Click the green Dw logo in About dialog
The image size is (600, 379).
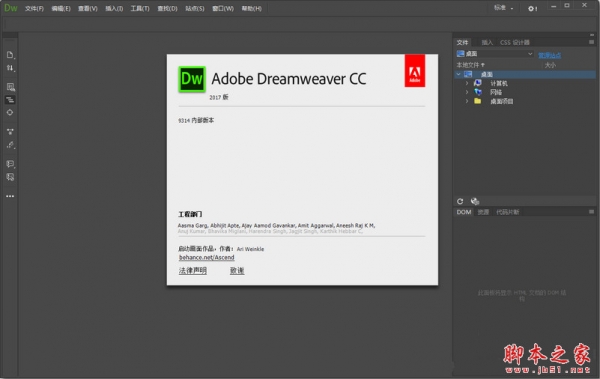coord(192,79)
